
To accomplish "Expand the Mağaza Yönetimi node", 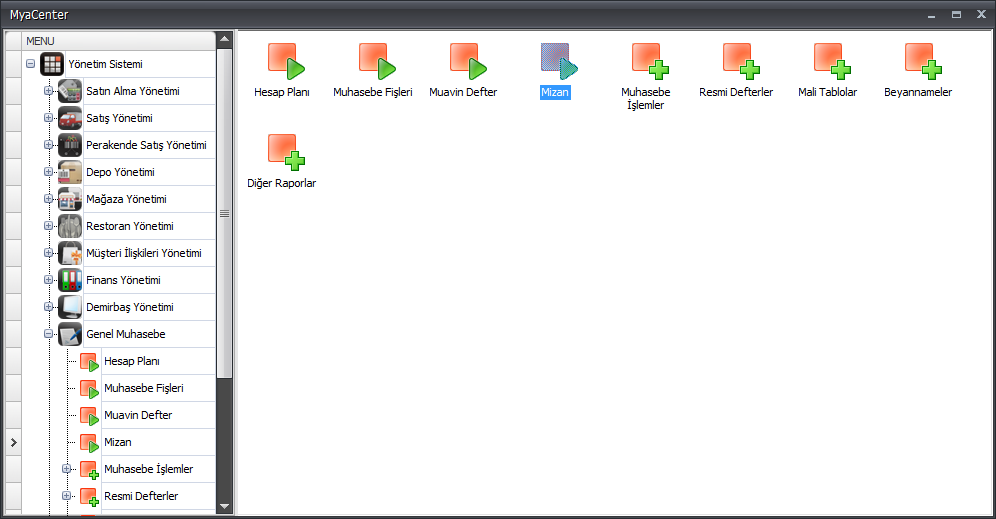I will [48, 199].
